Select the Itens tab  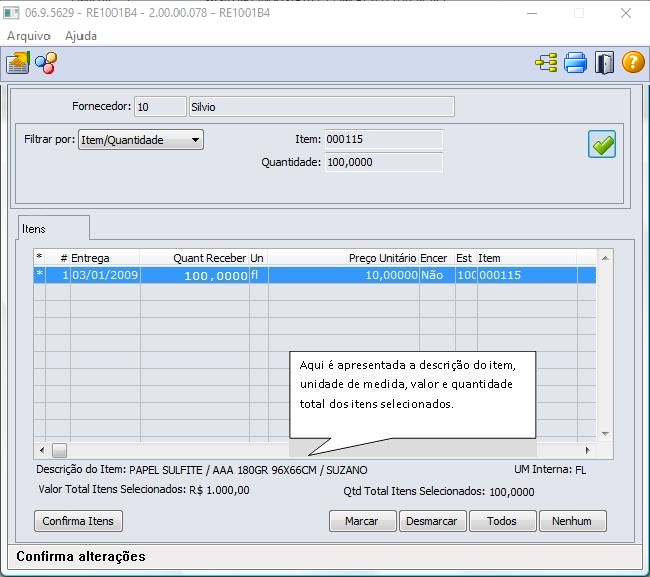click(x=53, y=228)
